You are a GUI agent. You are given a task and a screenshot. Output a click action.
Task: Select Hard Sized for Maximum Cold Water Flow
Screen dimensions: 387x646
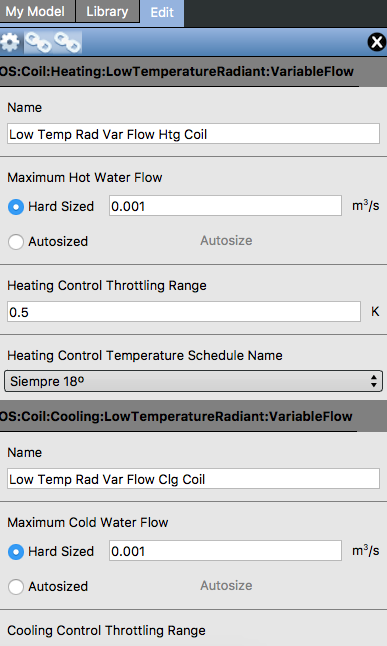pyautogui.click(x=16, y=552)
